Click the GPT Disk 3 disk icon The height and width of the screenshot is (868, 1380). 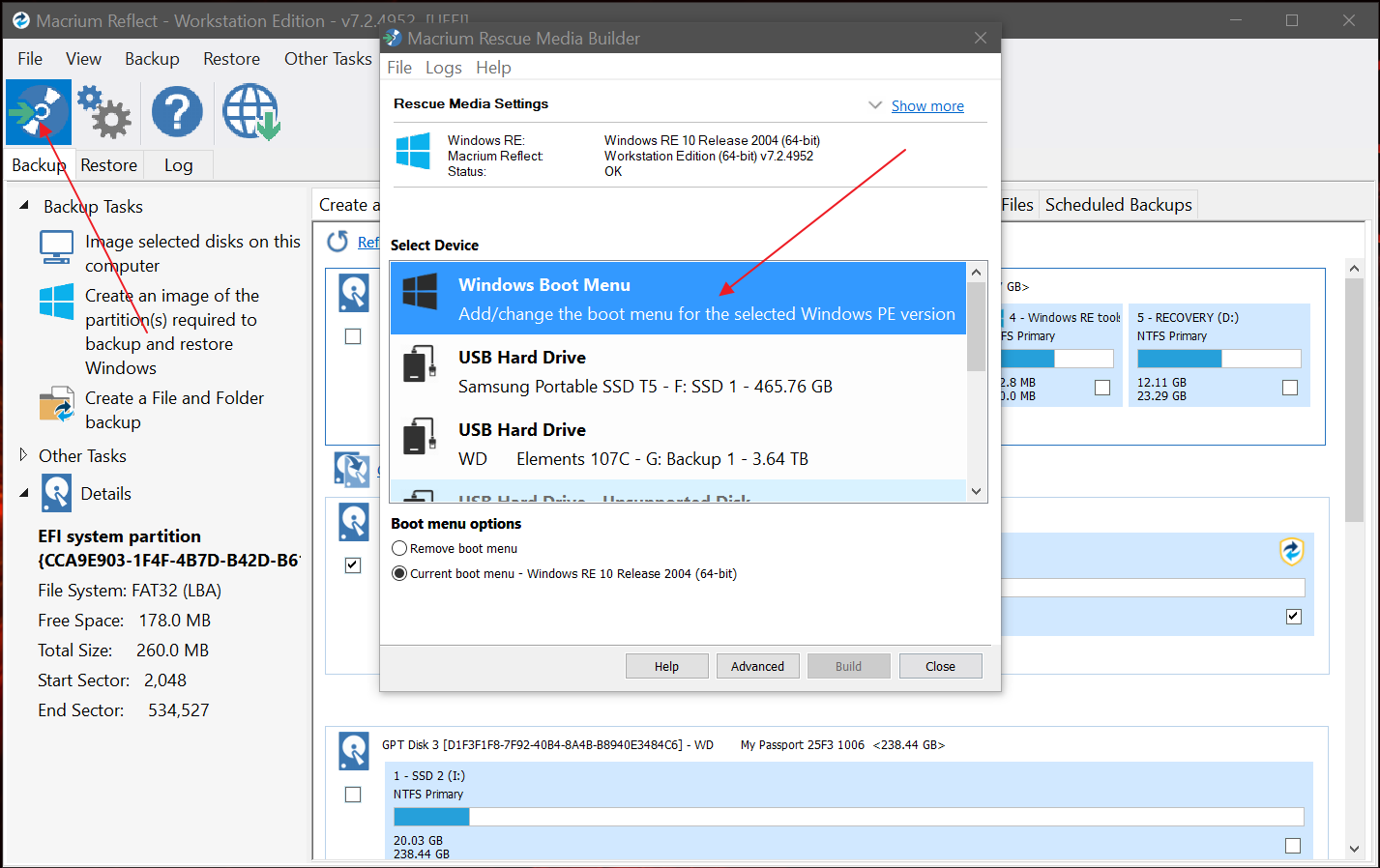tap(354, 751)
